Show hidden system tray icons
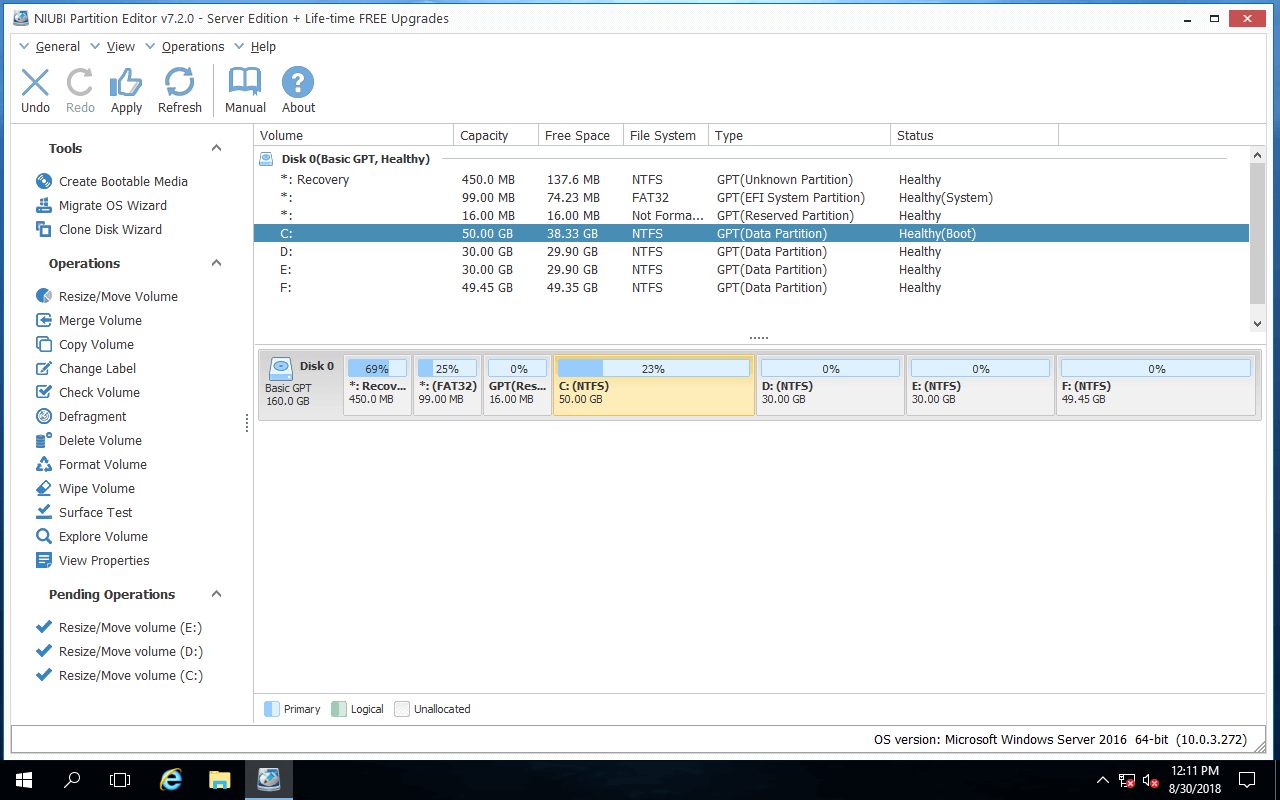1280x800 pixels. [x=1102, y=780]
